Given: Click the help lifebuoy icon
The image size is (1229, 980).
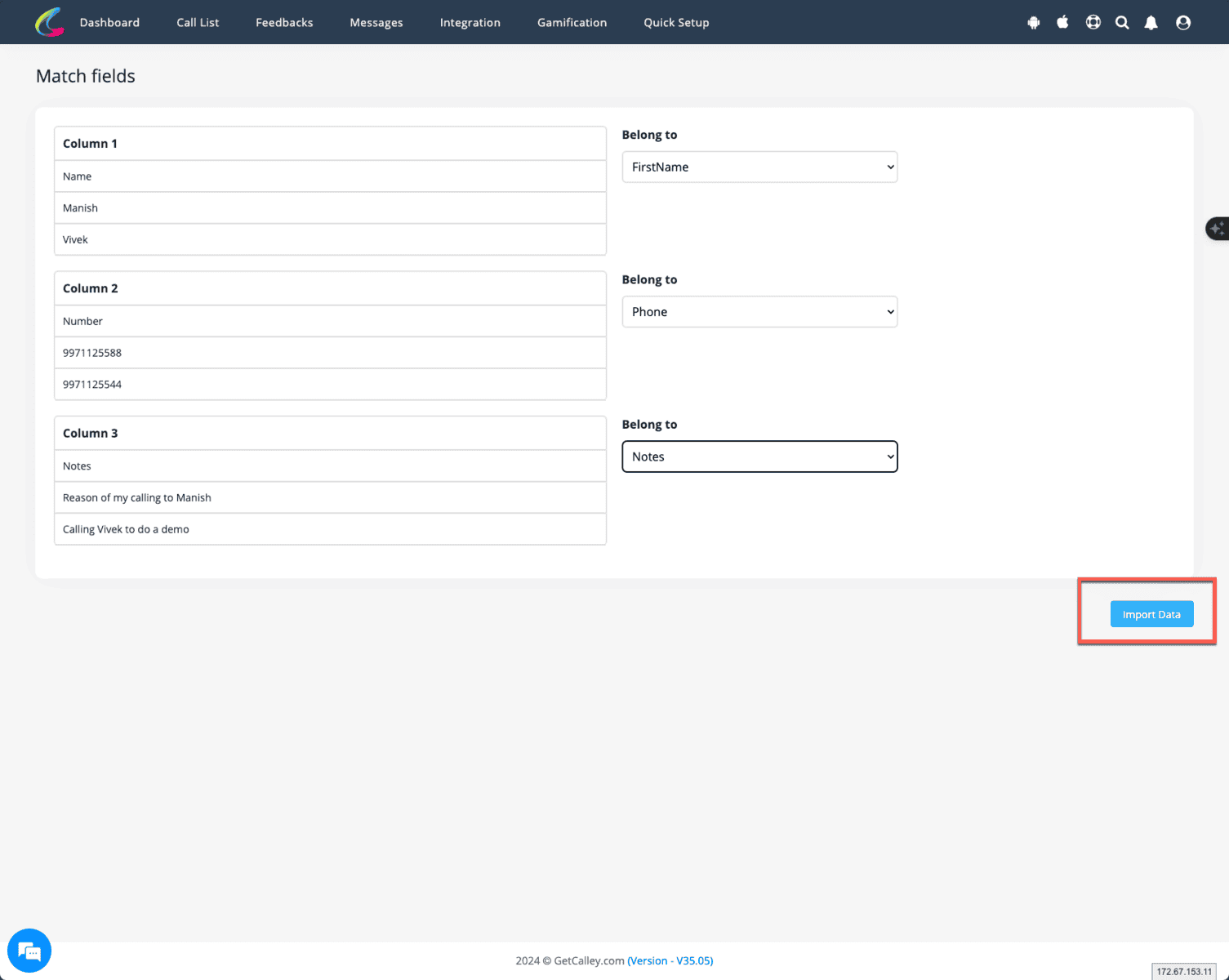Looking at the screenshot, I should click(x=1093, y=22).
